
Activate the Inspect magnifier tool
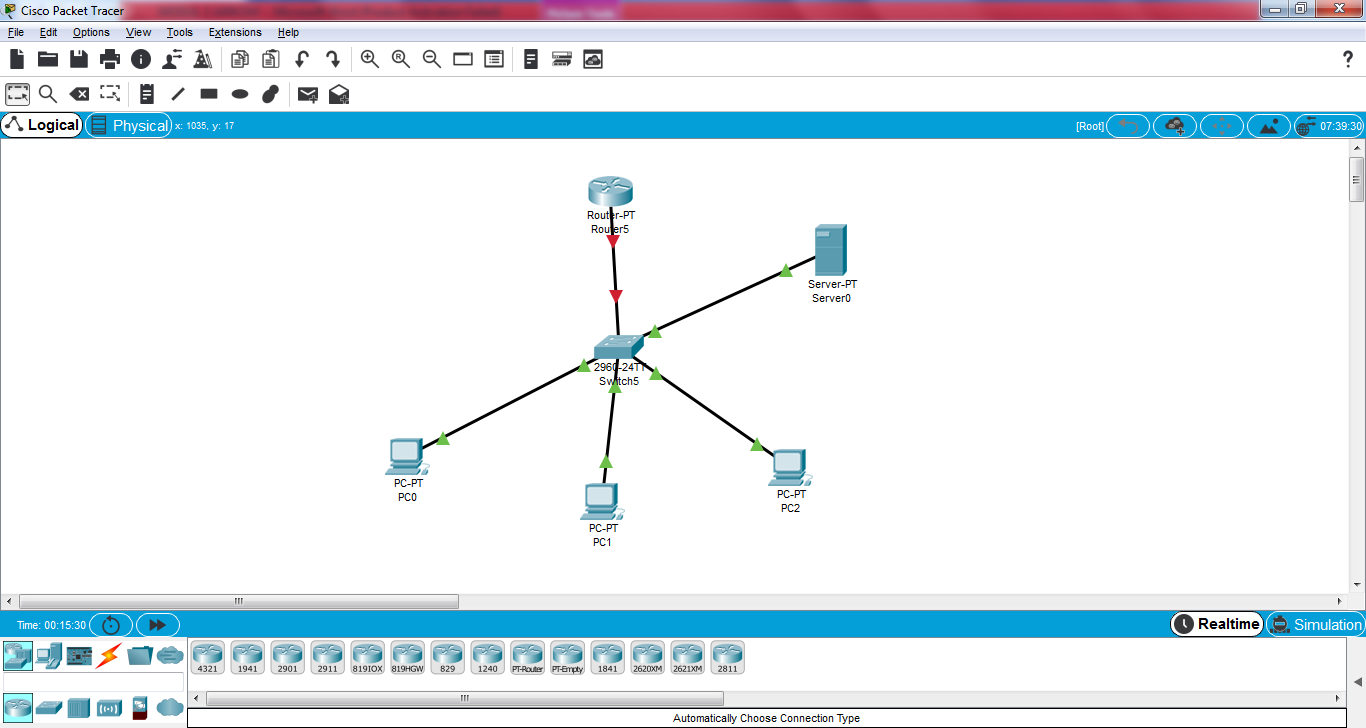48,94
